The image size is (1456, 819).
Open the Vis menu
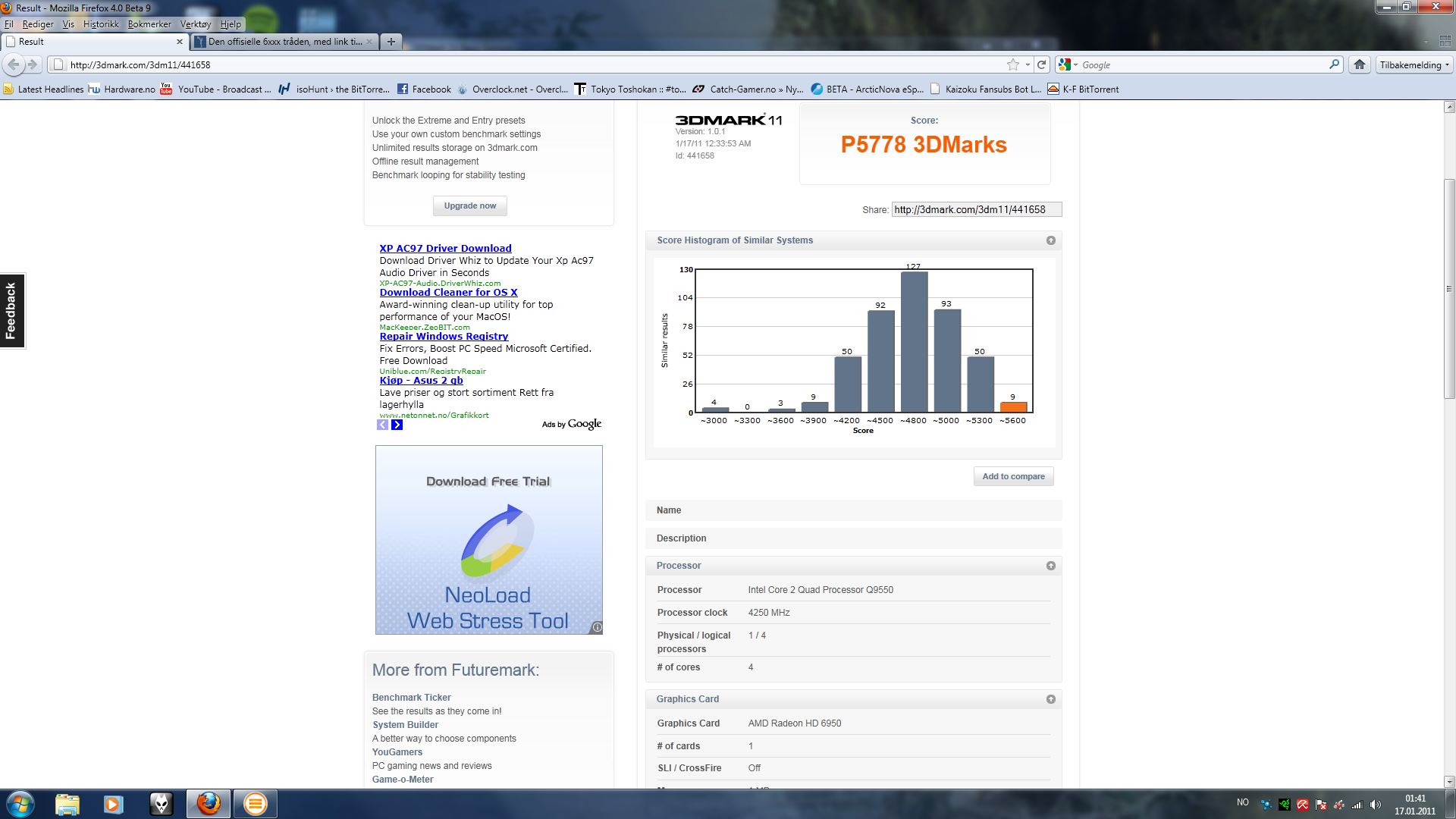(68, 24)
